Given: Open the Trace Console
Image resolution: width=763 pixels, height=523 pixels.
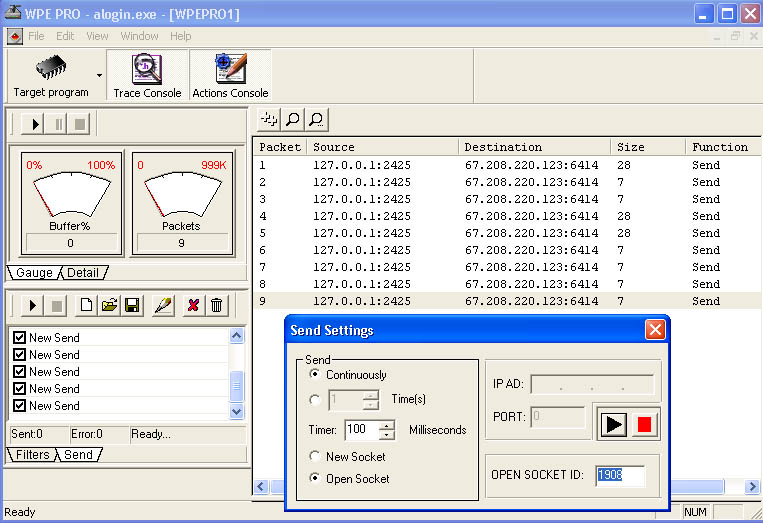Looking at the screenshot, I should (x=147, y=76).
